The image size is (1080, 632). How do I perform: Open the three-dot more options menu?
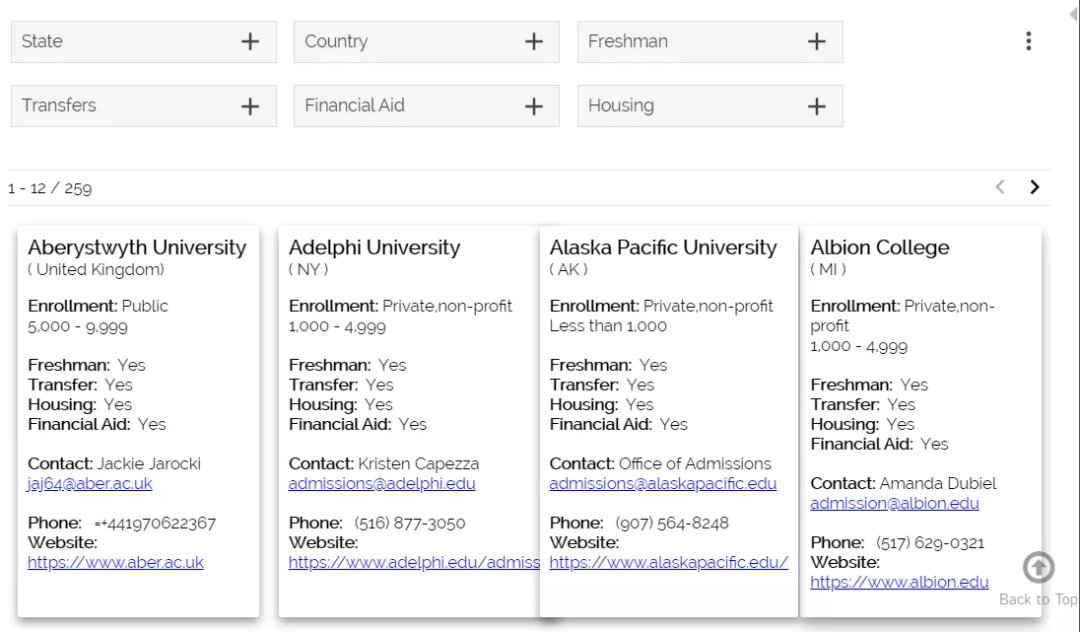pyautogui.click(x=1028, y=41)
